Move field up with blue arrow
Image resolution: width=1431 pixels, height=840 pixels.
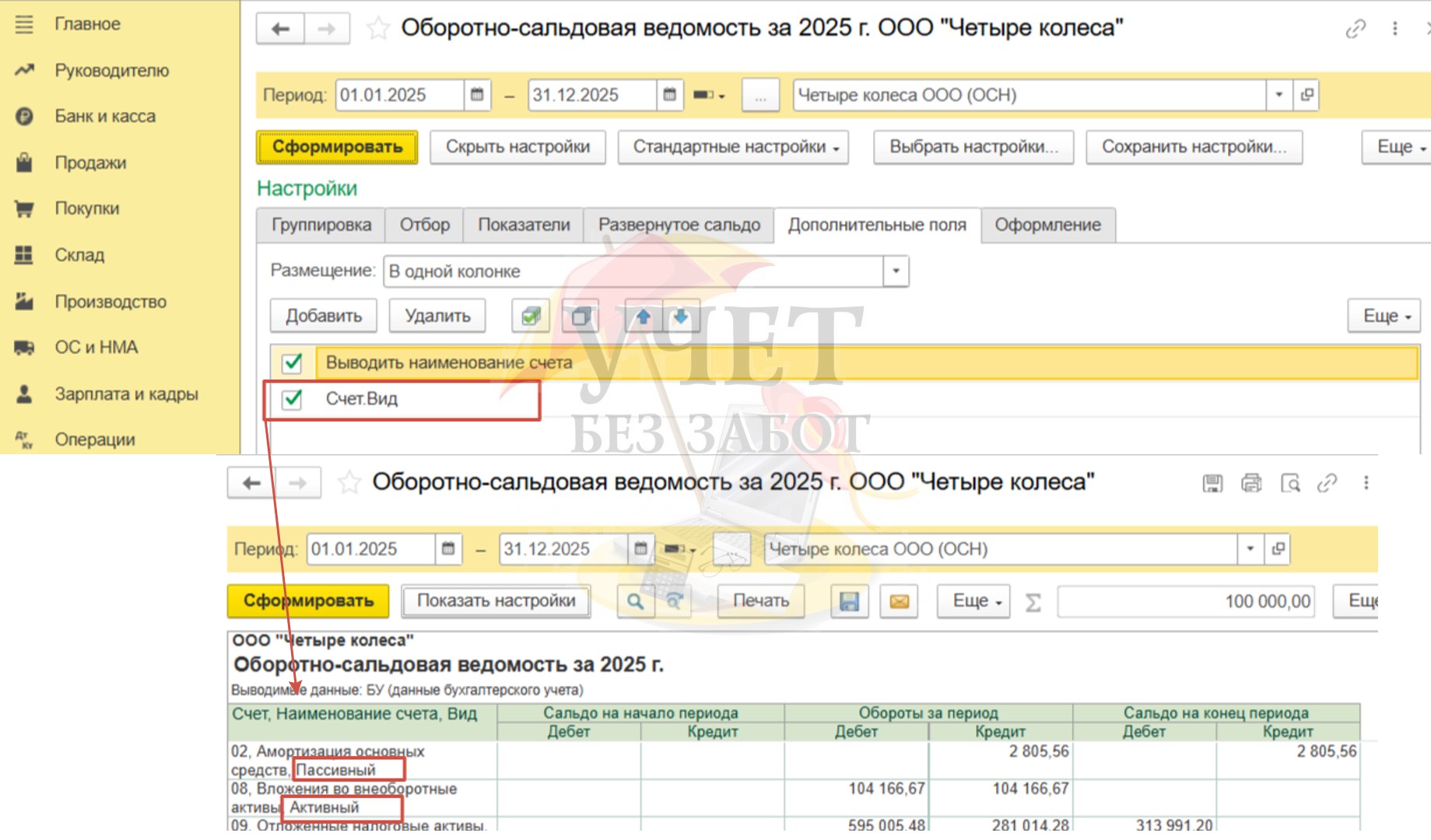[643, 316]
